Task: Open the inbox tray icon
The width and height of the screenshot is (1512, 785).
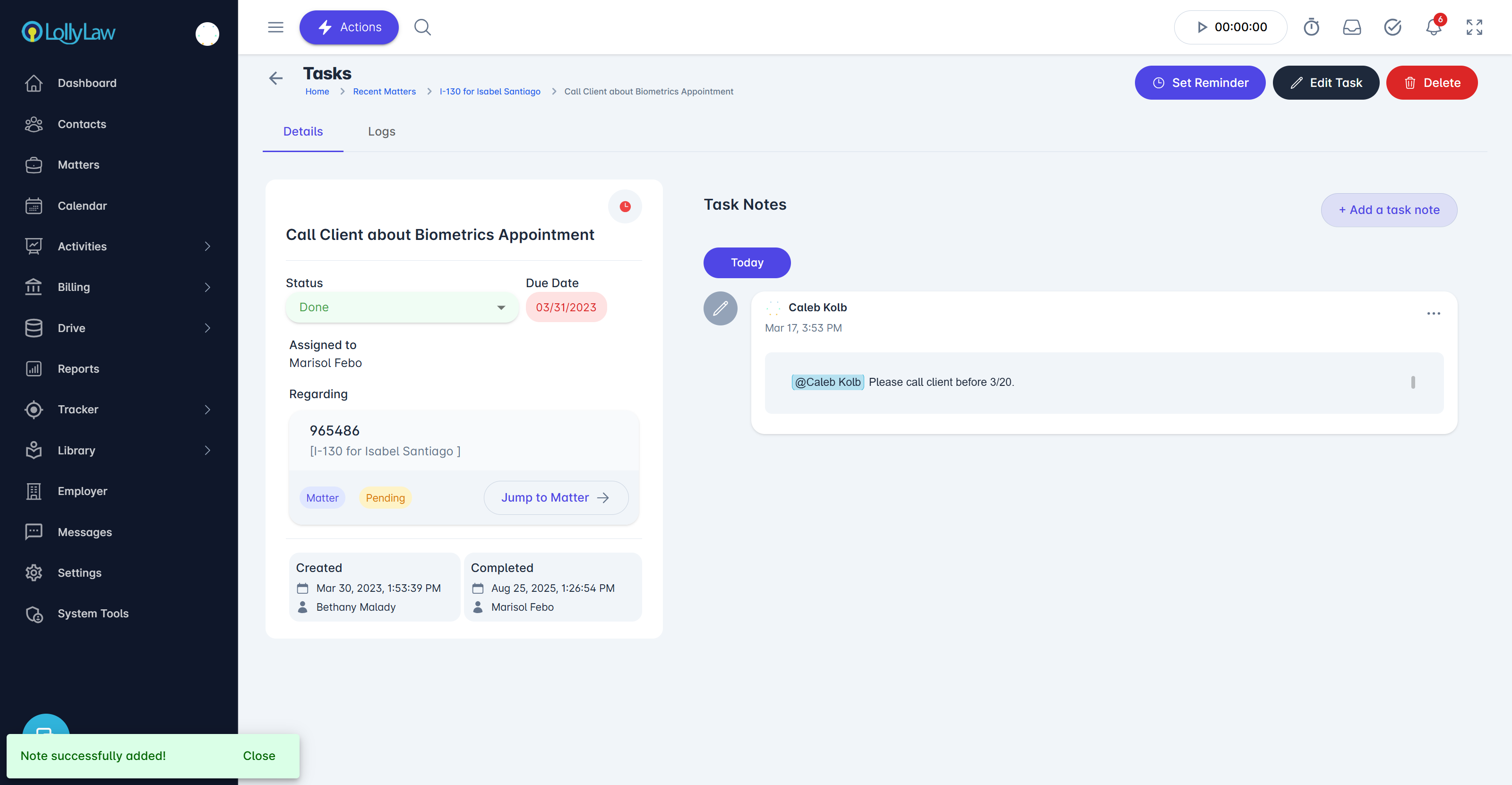Action: coord(1352,27)
